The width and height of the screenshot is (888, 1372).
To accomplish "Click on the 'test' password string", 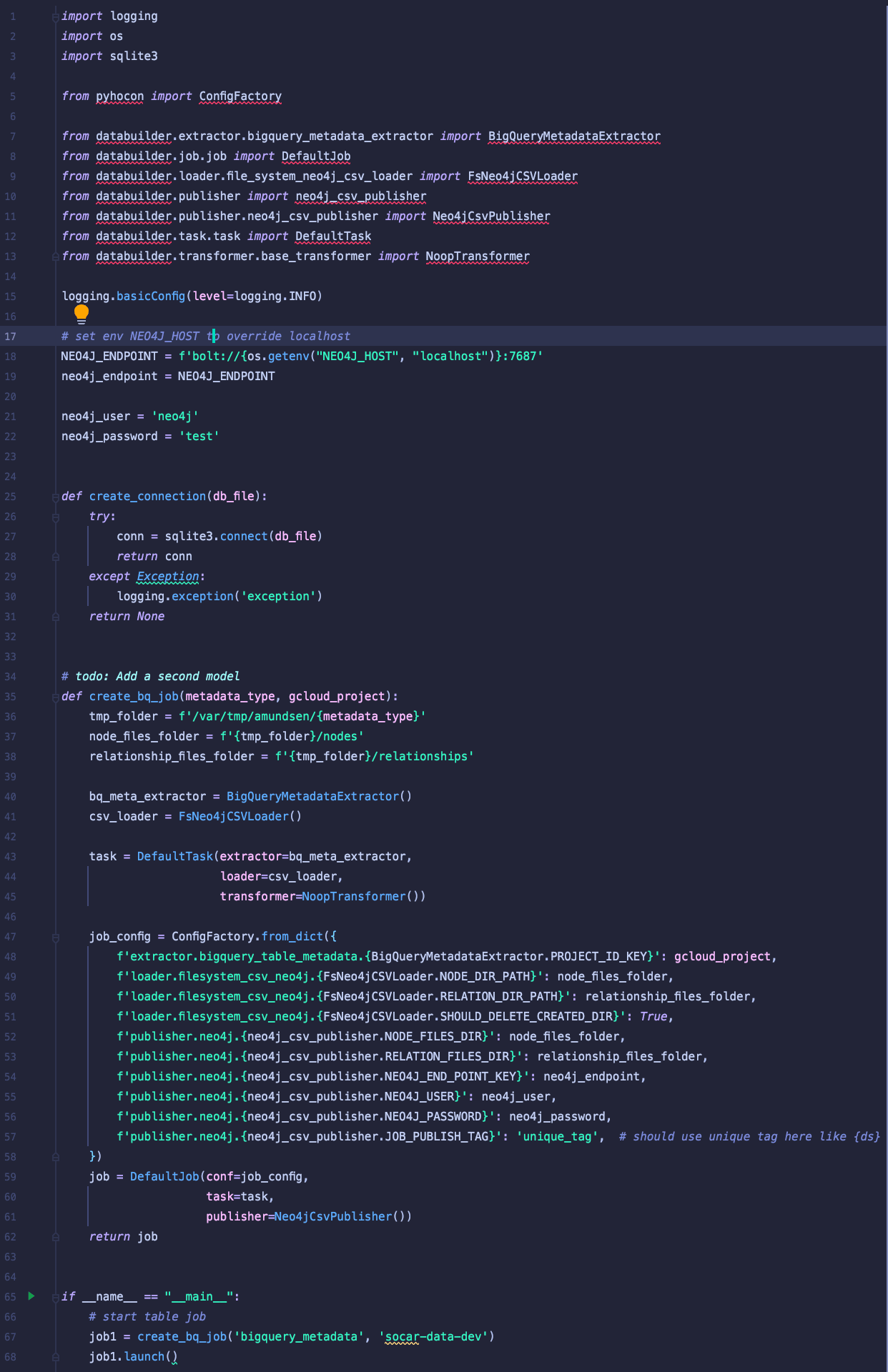I will [199, 436].
